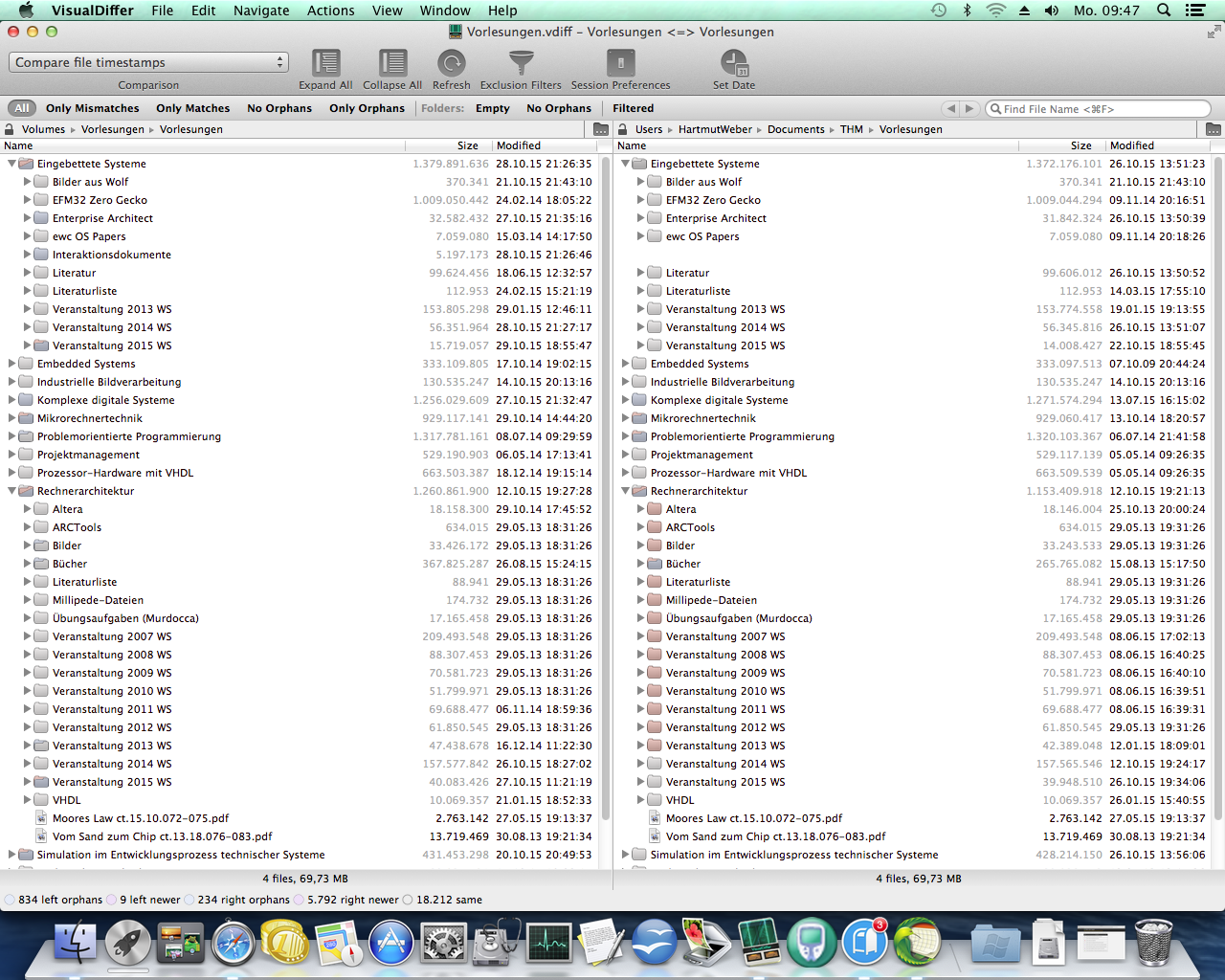Viewport: 1225px width, 980px height.
Task: Open Activity Monitor from the Dock
Action: click(548, 943)
